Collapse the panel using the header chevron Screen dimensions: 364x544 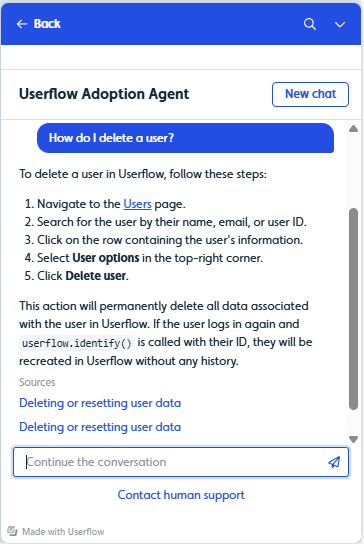(x=340, y=25)
